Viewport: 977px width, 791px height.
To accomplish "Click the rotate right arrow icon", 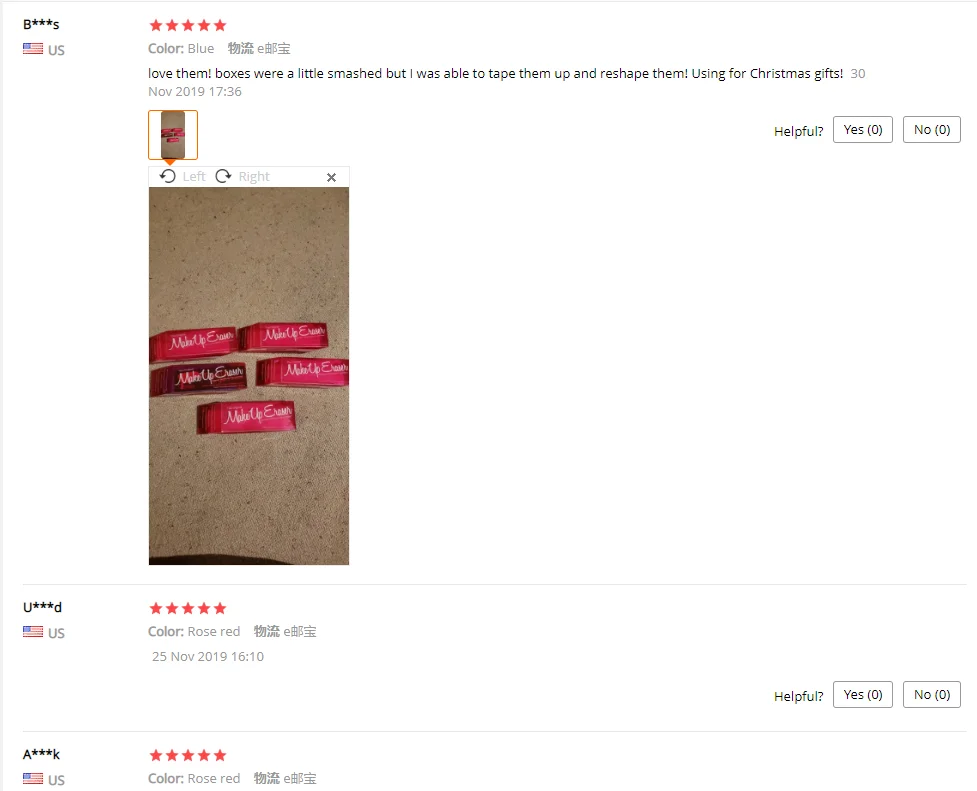I will tap(223, 176).
